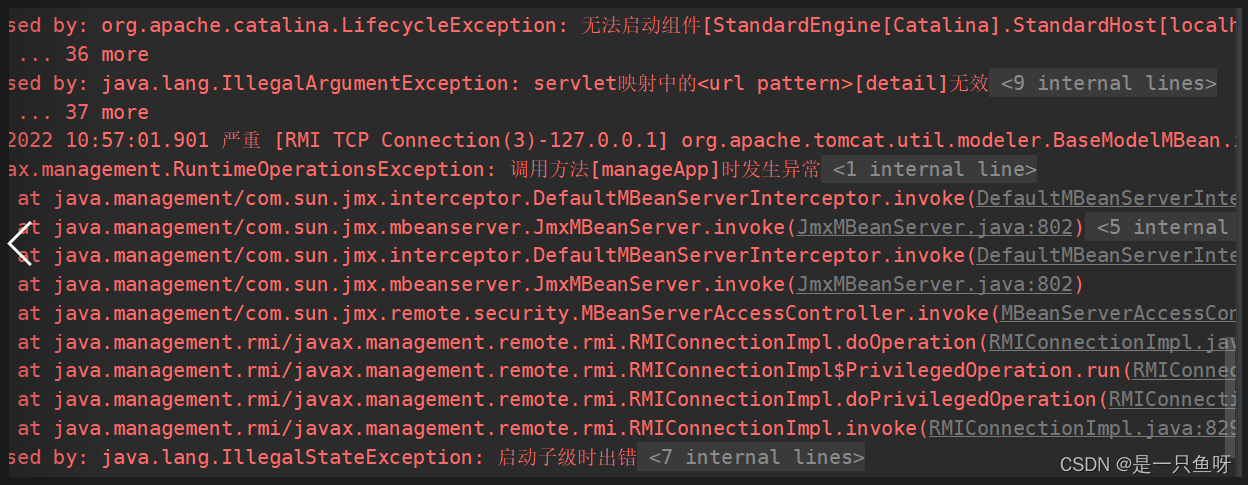Viewport: 1248px width, 485px height.
Task: Expand the 1 internal line fold
Action: pos(934,169)
